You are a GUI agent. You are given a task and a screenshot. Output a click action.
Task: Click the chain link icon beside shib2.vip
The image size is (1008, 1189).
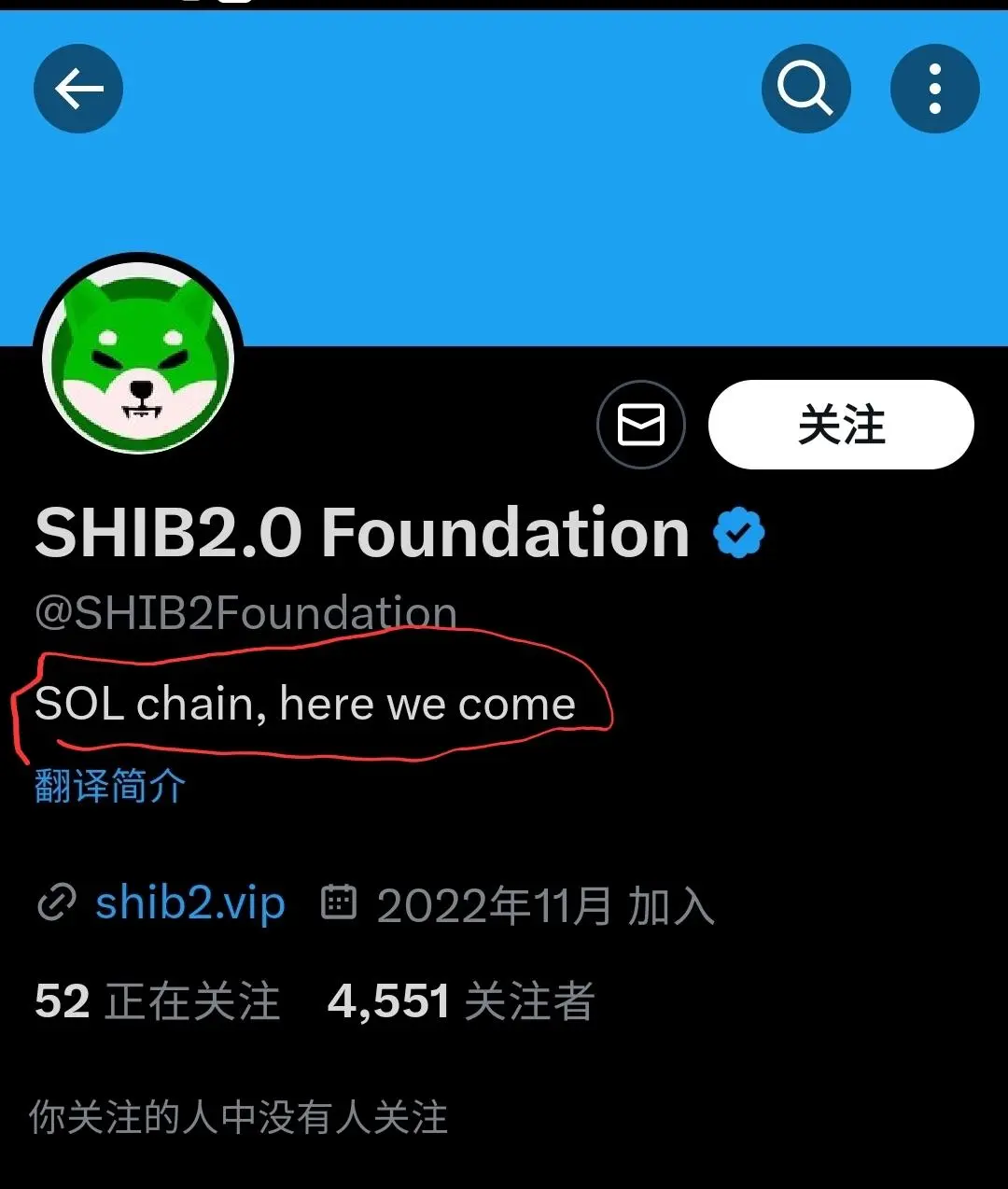tap(56, 903)
